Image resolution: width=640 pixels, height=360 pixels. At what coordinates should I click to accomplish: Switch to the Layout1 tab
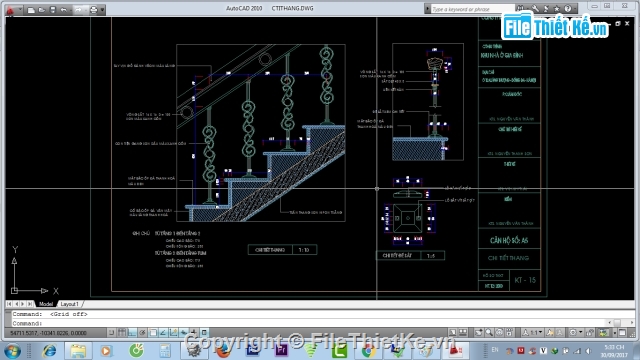(69, 304)
